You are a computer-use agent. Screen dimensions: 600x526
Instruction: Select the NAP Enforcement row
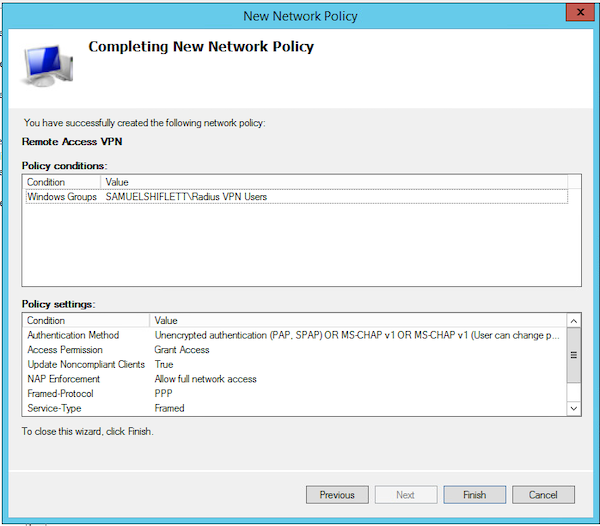pyautogui.click(x=295, y=379)
